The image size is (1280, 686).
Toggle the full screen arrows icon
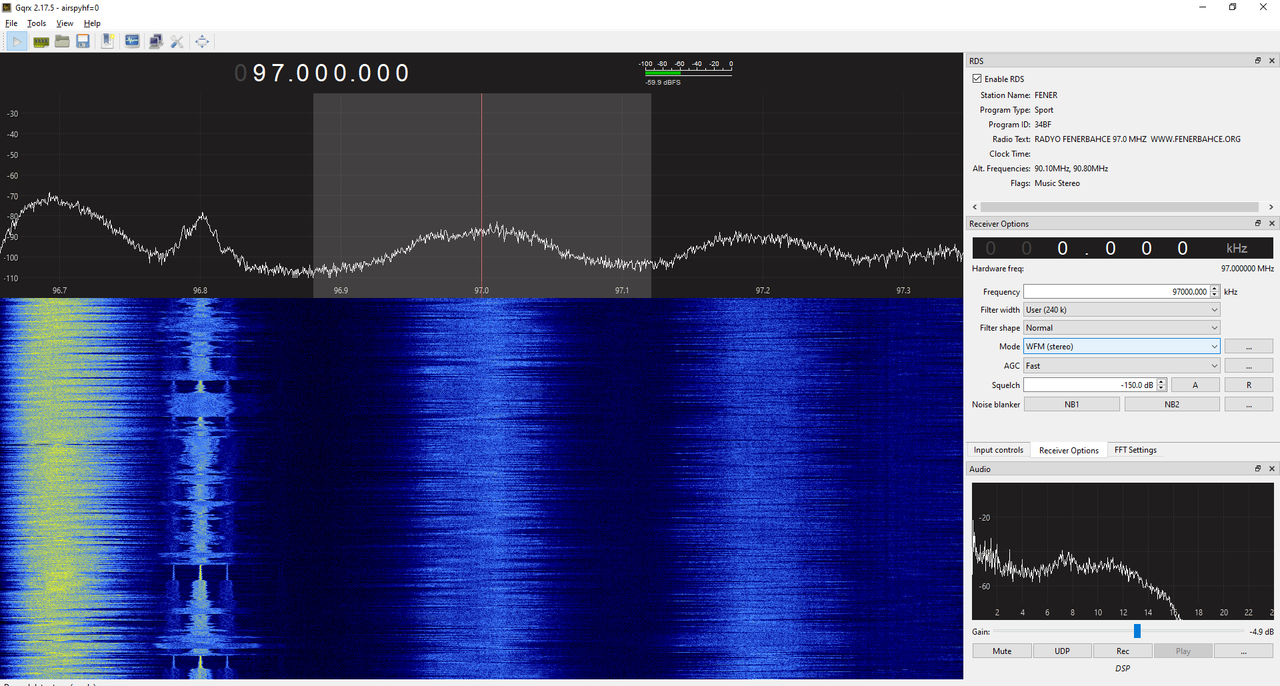pos(202,41)
